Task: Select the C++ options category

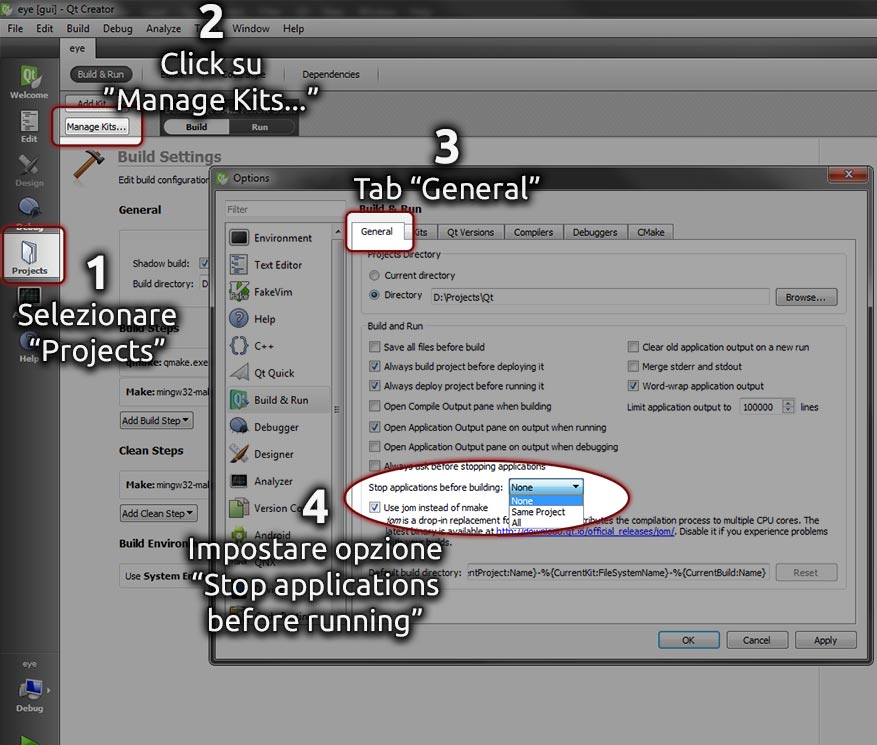Action: point(278,346)
